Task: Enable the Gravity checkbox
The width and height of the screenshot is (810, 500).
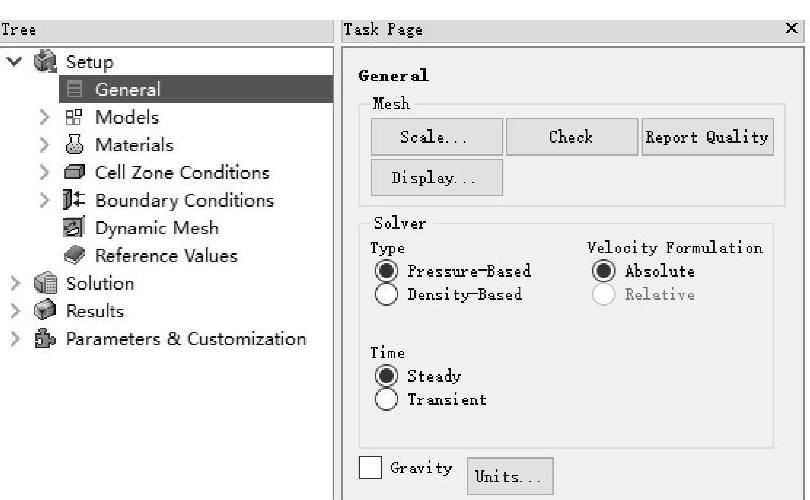Action: (x=370, y=468)
